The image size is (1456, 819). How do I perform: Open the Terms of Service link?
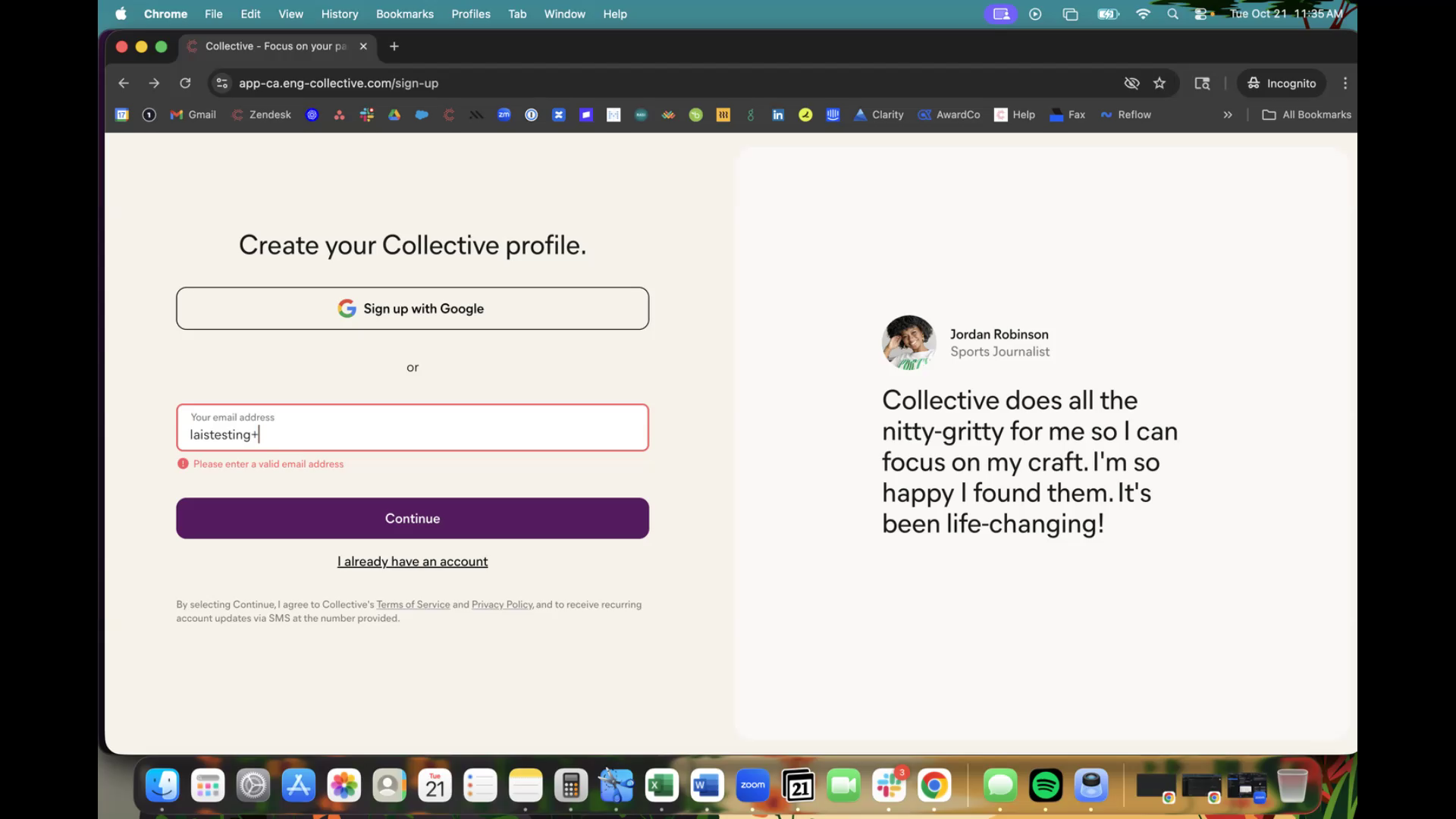point(413,605)
